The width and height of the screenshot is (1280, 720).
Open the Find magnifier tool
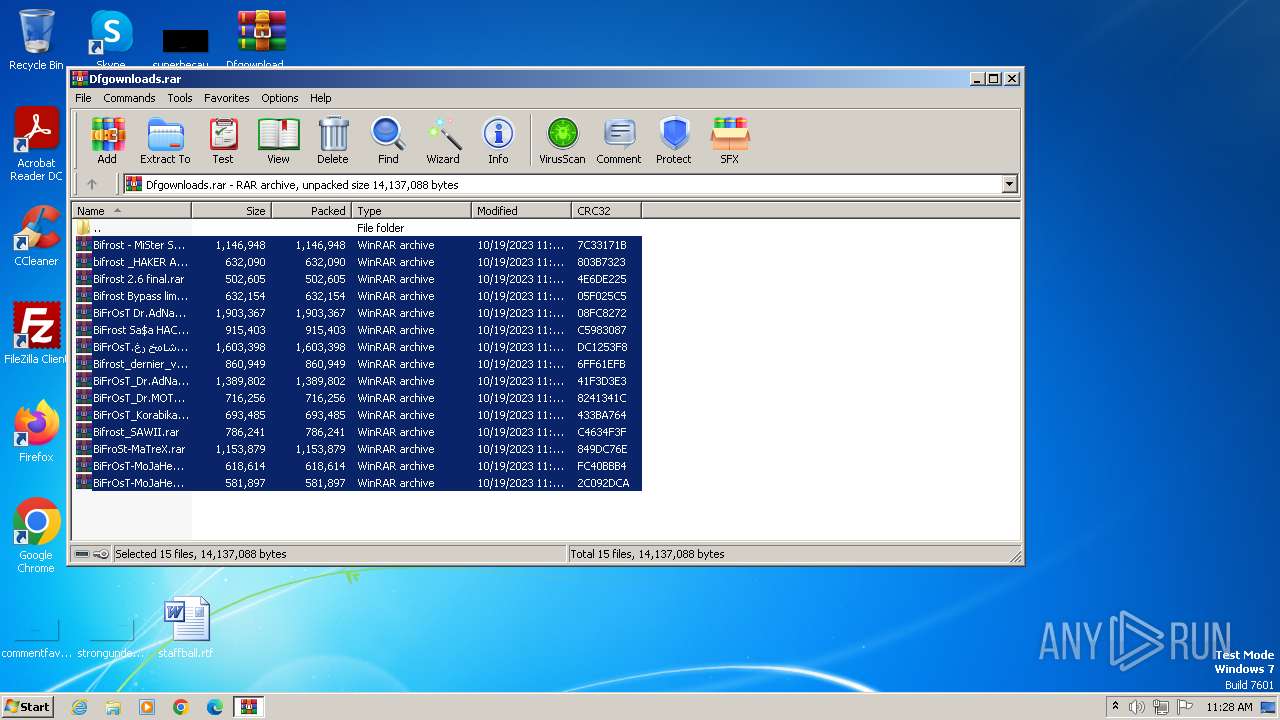click(388, 141)
